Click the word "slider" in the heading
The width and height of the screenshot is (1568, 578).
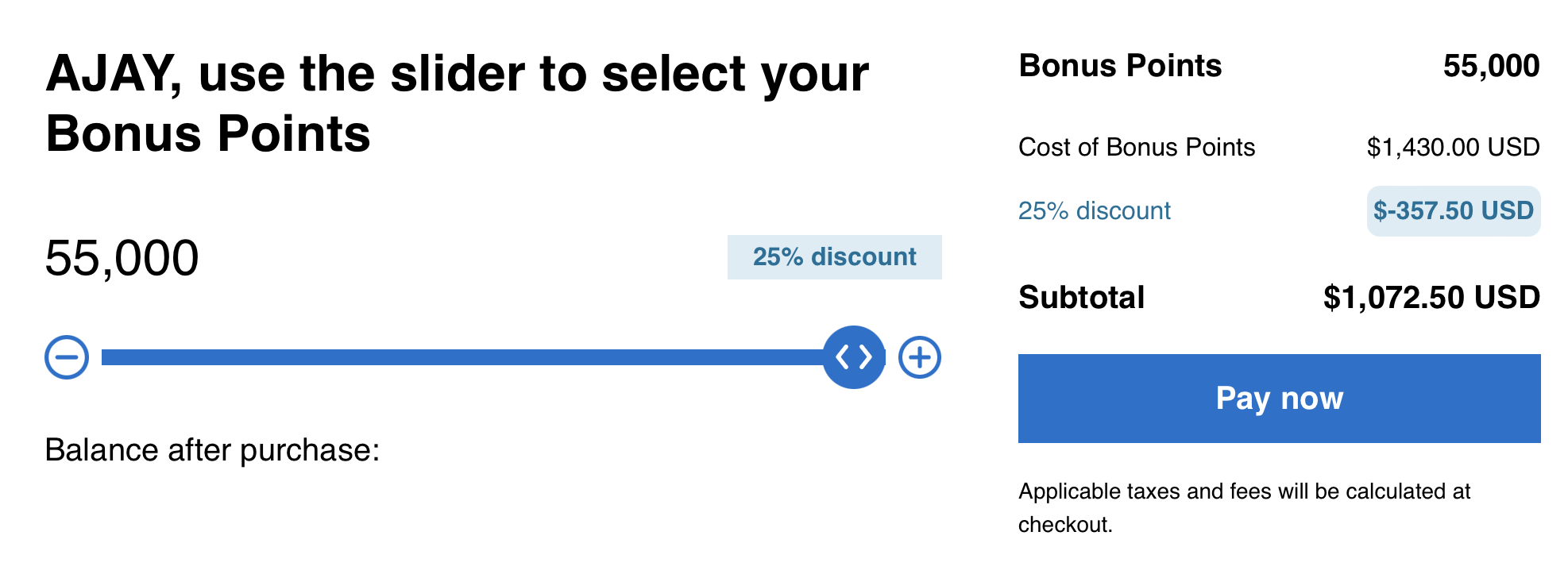[x=457, y=74]
